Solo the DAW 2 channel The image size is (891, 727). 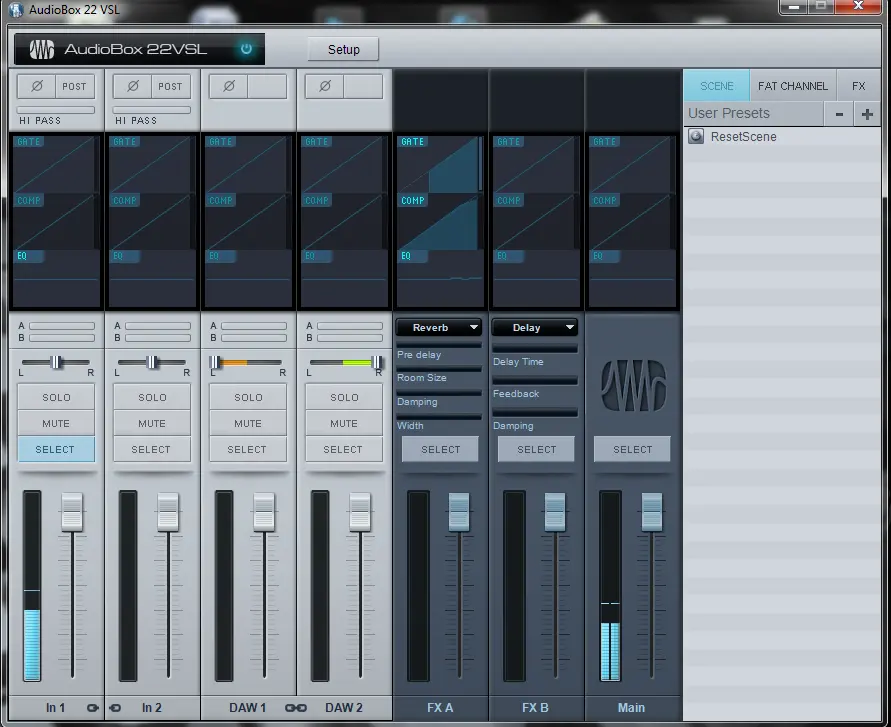coord(344,397)
